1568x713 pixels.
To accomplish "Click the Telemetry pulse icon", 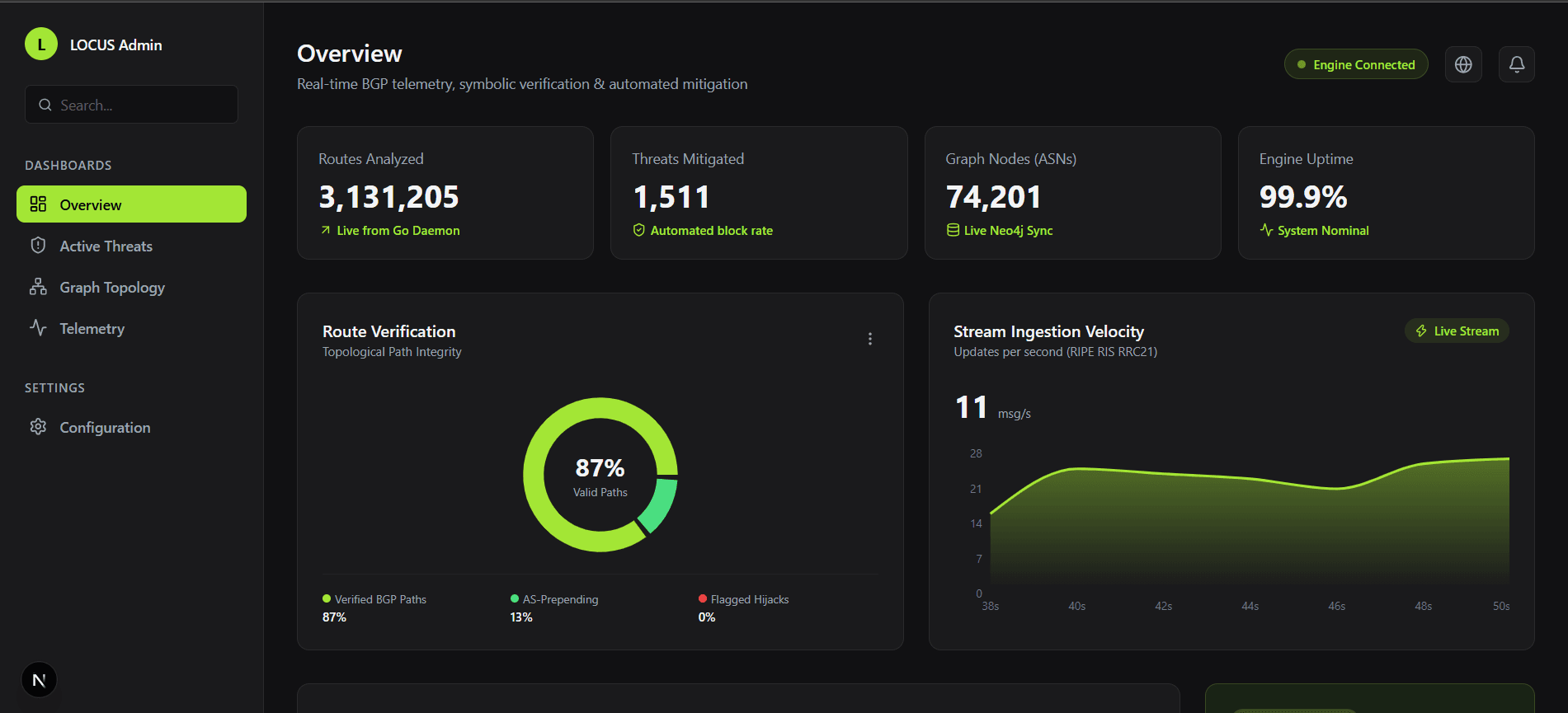I will (38, 327).
